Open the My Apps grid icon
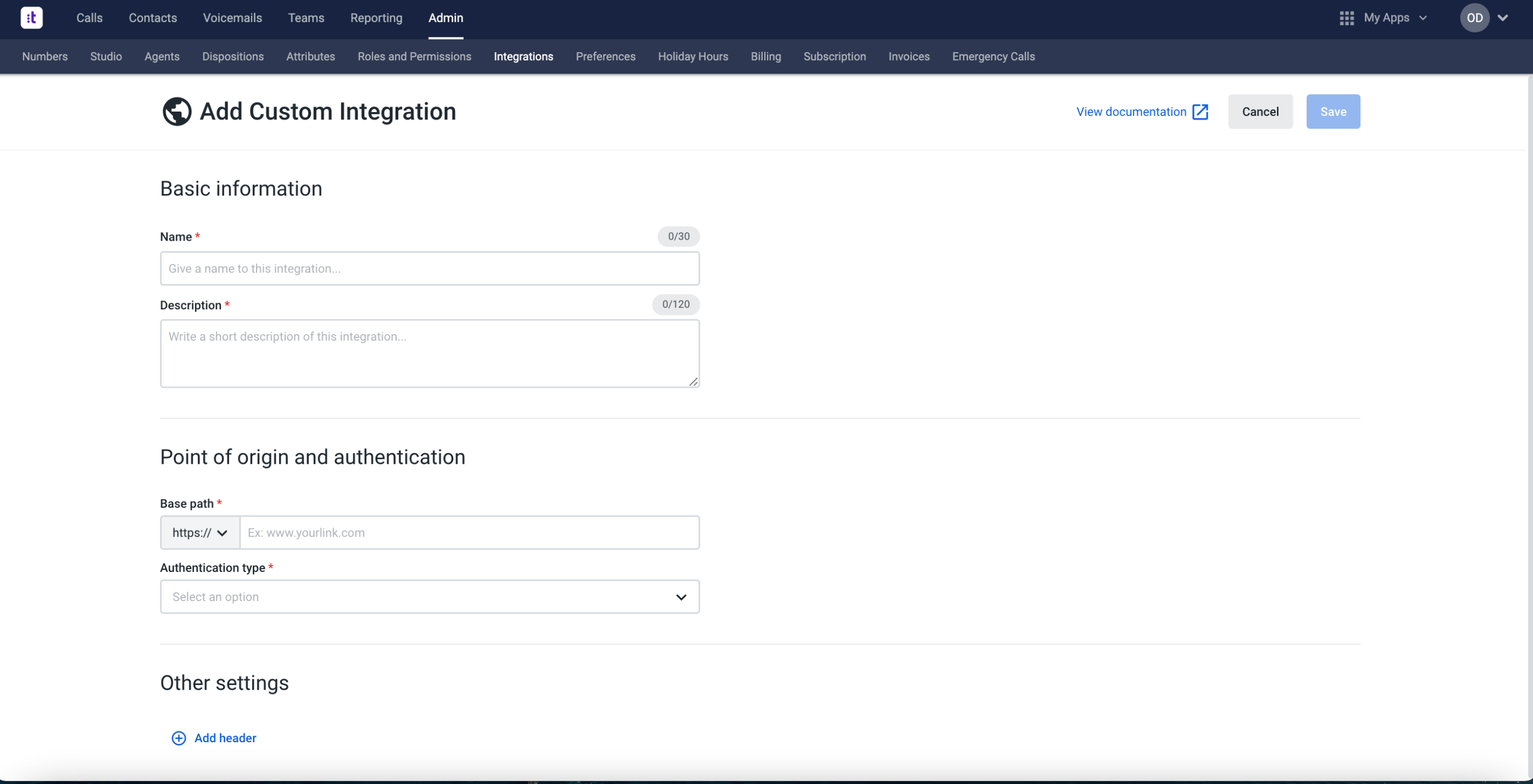 [x=1347, y=18]
